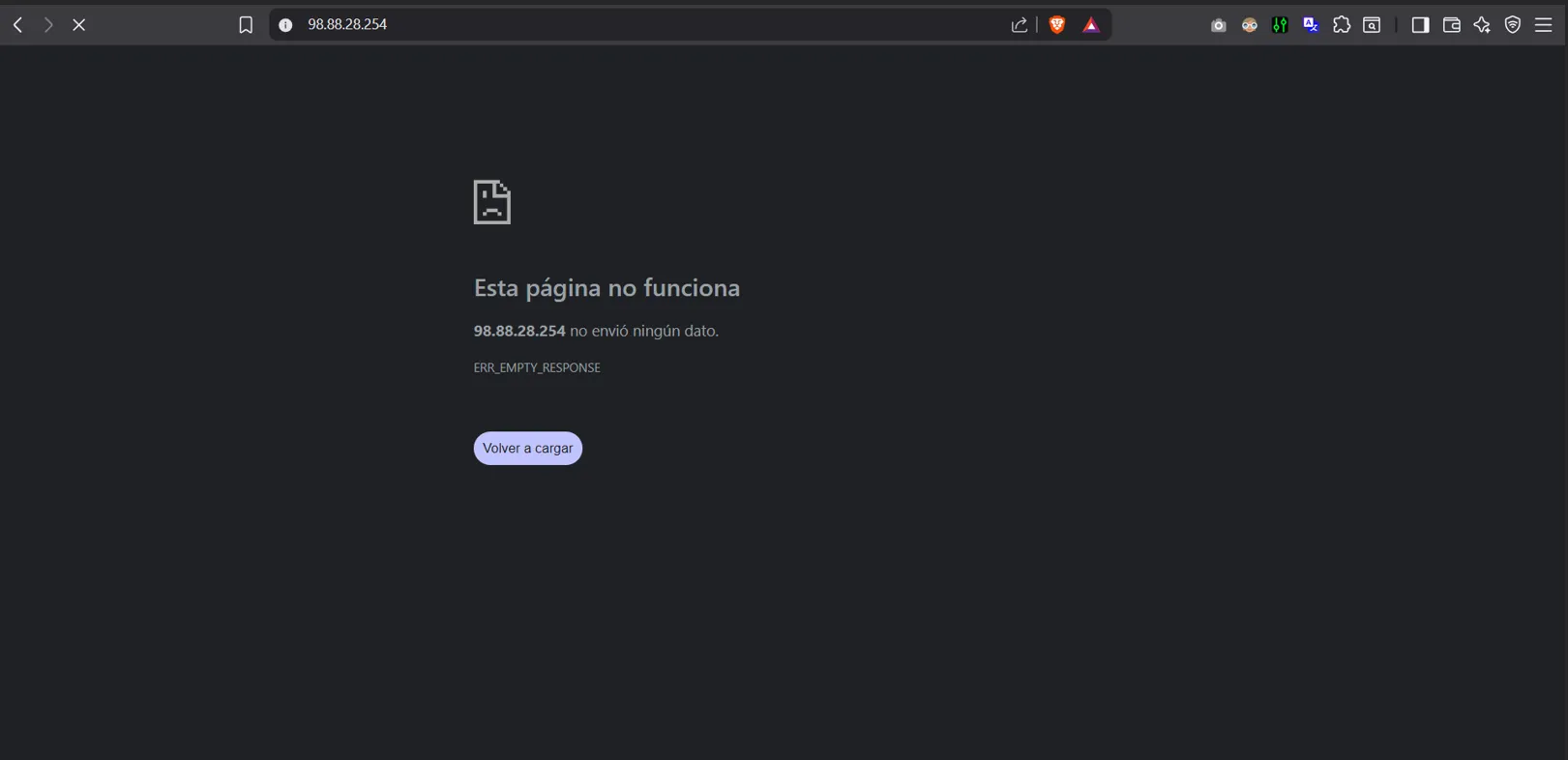Image resolution: width=1568 pixels, height=760 pixels.
Task: Stop loading the page
Action: point(79,25)
